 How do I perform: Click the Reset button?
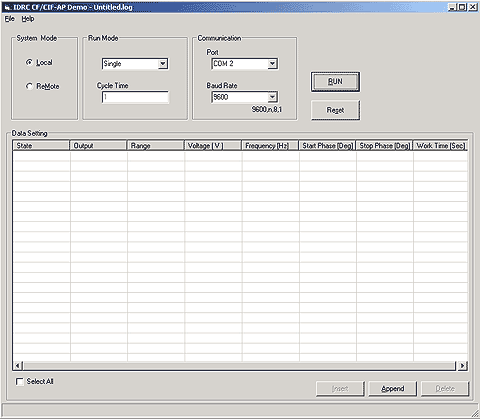pyautogui.click(x=335, y=110)
